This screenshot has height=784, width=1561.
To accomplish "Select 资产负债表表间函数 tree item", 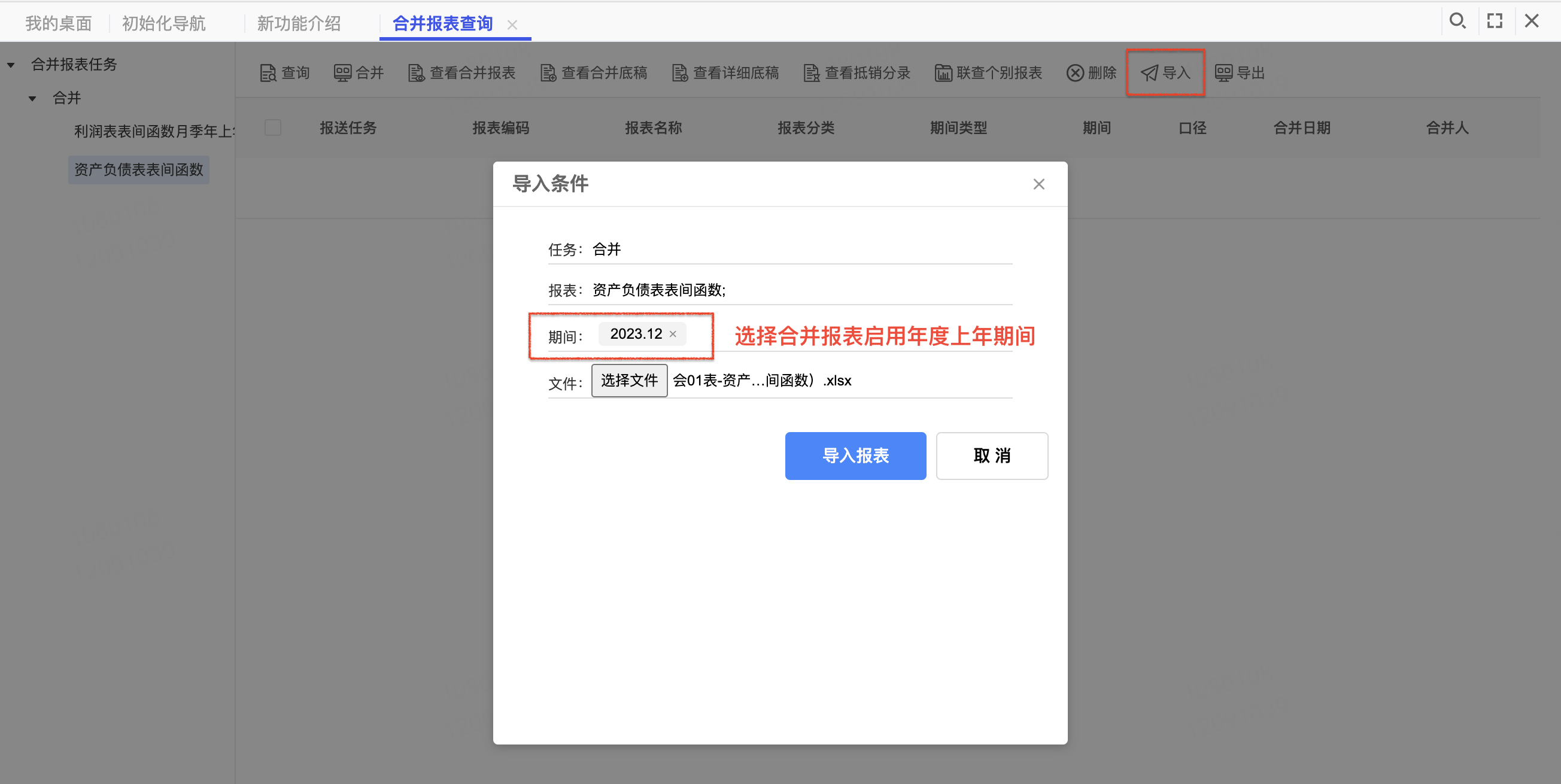I will pos(139,169).
